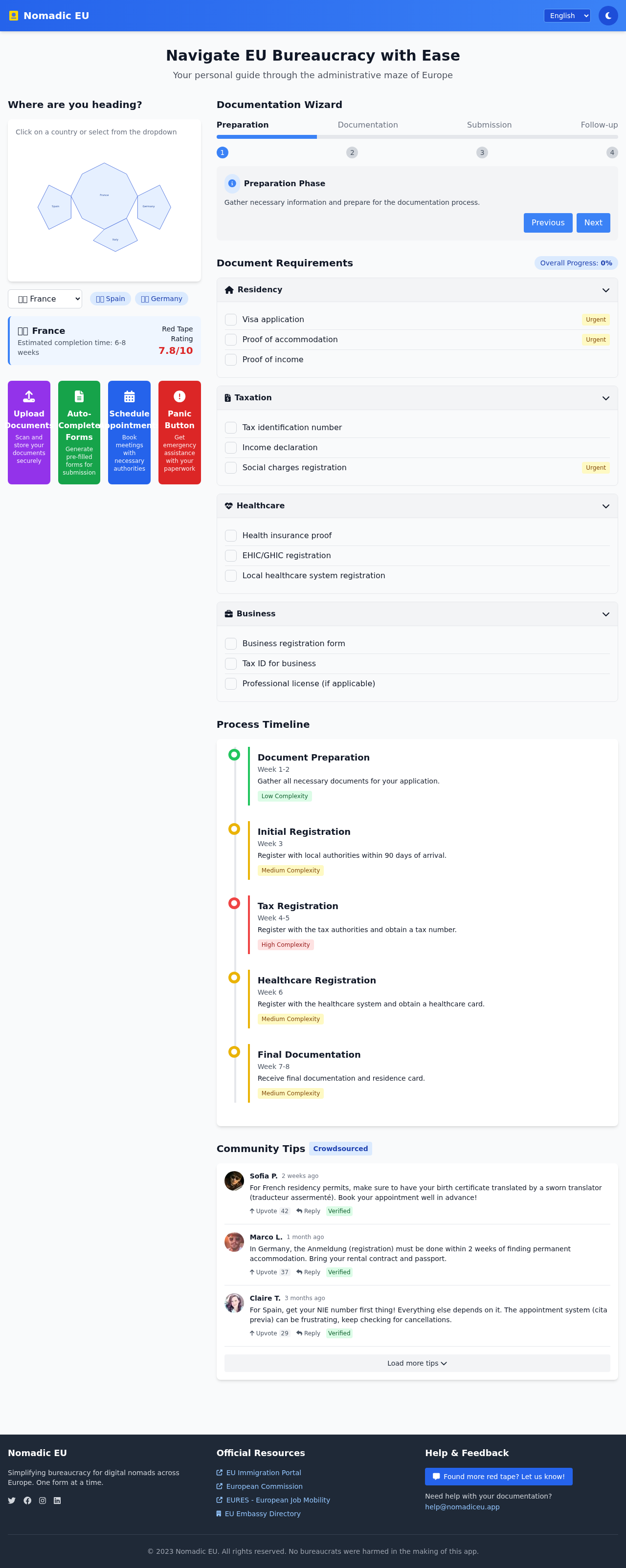
Task: Click the Business briefcase icon
Action: [229, 614]
